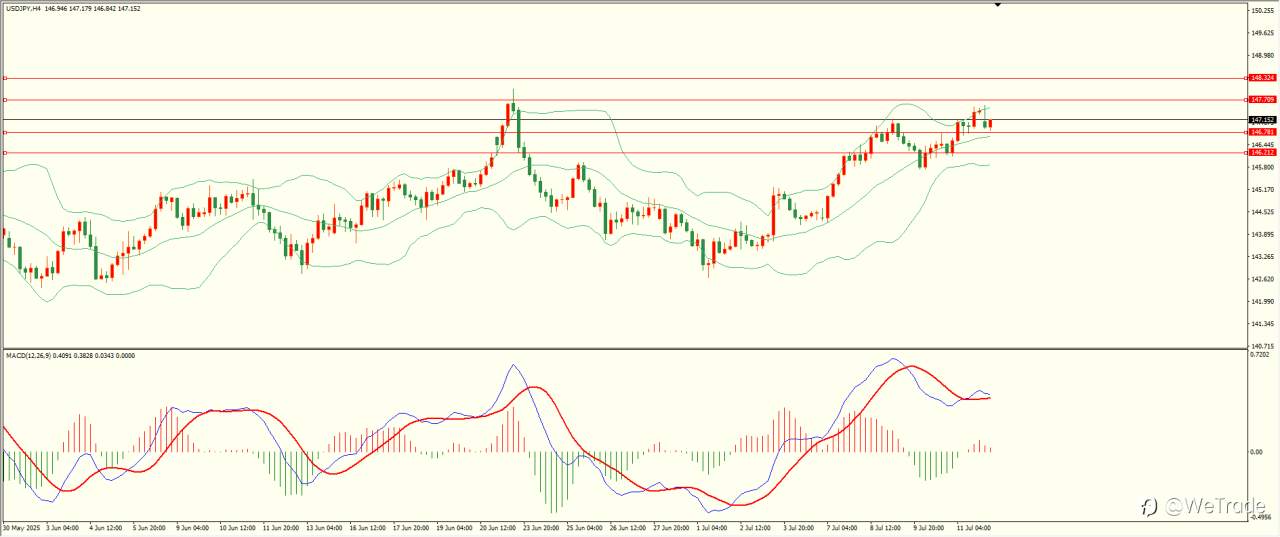This screenshot has height=537, width=1280.
Task: Click the 143.895 price scale value
Action: [x=1262, y=234]
